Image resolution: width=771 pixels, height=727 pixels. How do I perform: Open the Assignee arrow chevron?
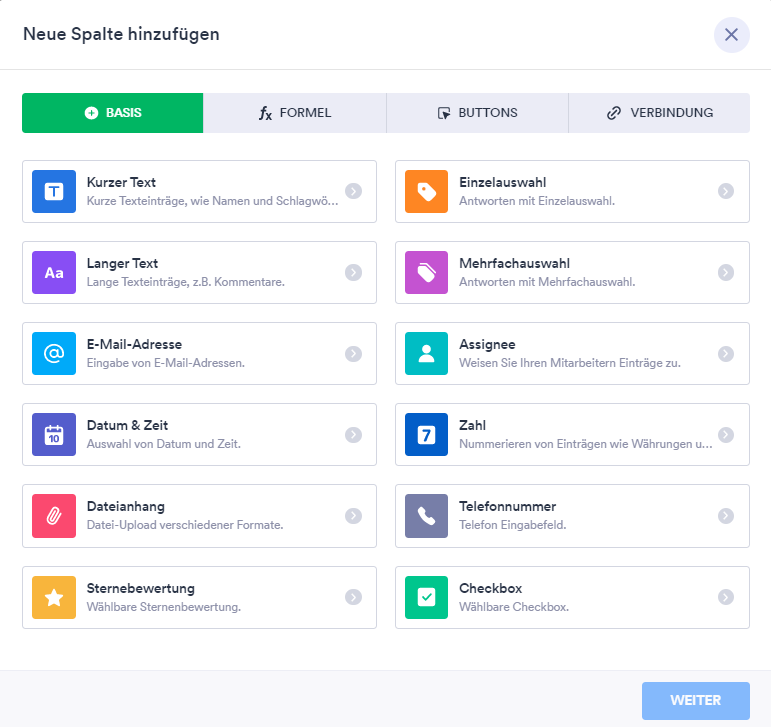726,353
